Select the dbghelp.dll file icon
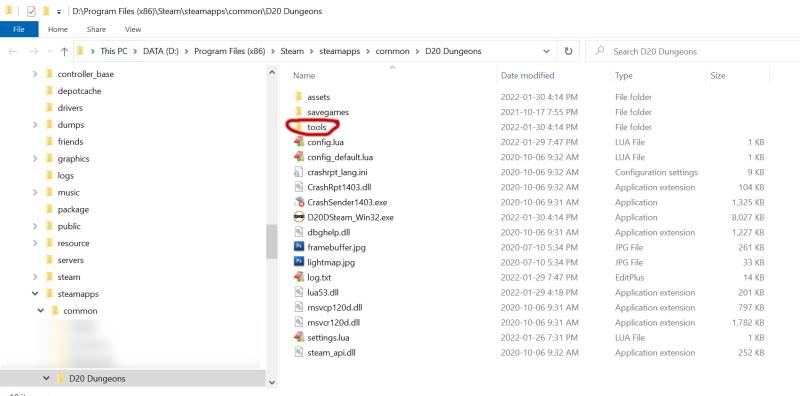The width and height of the screenshot is (800, 396). (299, 232)
